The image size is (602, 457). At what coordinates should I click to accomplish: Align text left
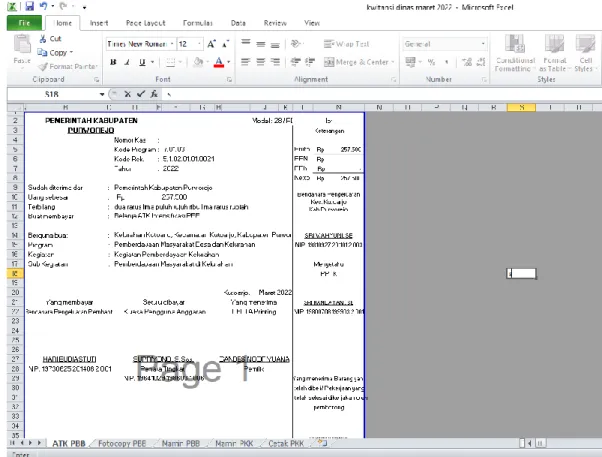tap(246, 62)
